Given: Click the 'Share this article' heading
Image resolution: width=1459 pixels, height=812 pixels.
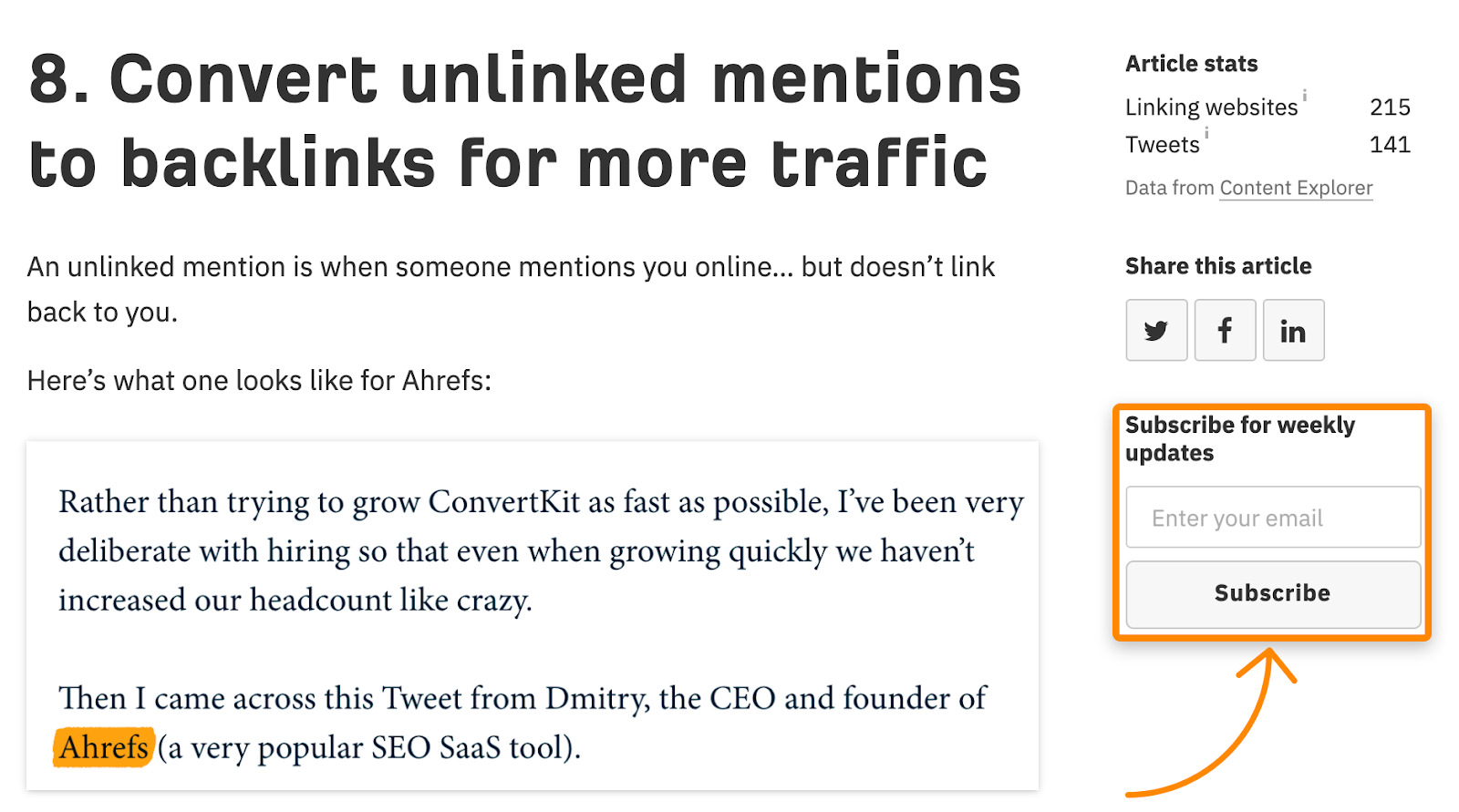Looking at the screenshot, I should 1218,266.
